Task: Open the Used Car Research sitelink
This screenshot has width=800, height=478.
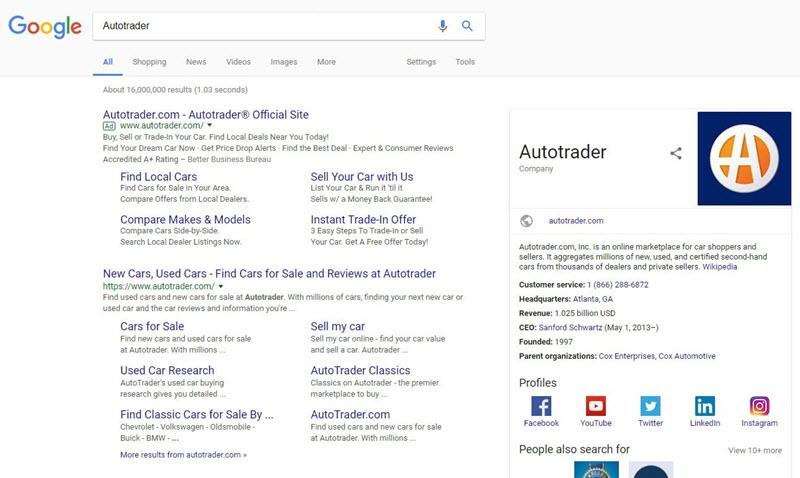Action: tap(167, 370)
